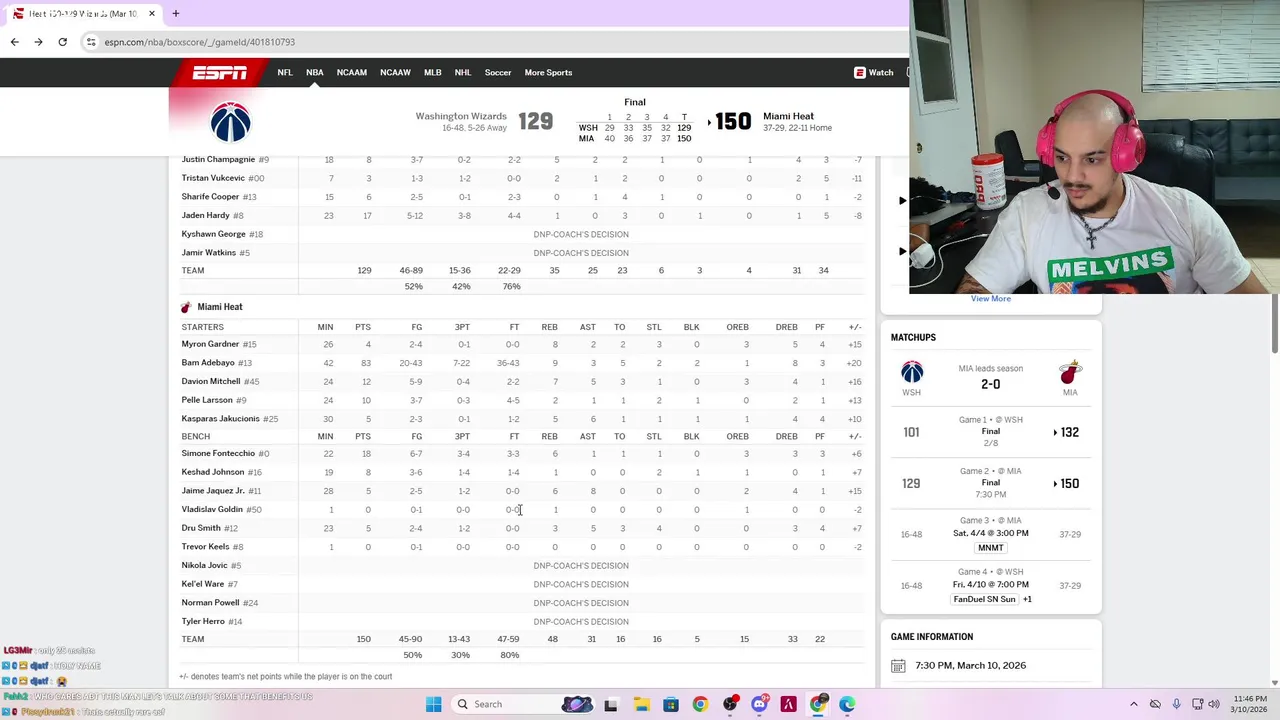Click the View More link
Screen dimensions: 1280x720
click(x=991, y=299)
